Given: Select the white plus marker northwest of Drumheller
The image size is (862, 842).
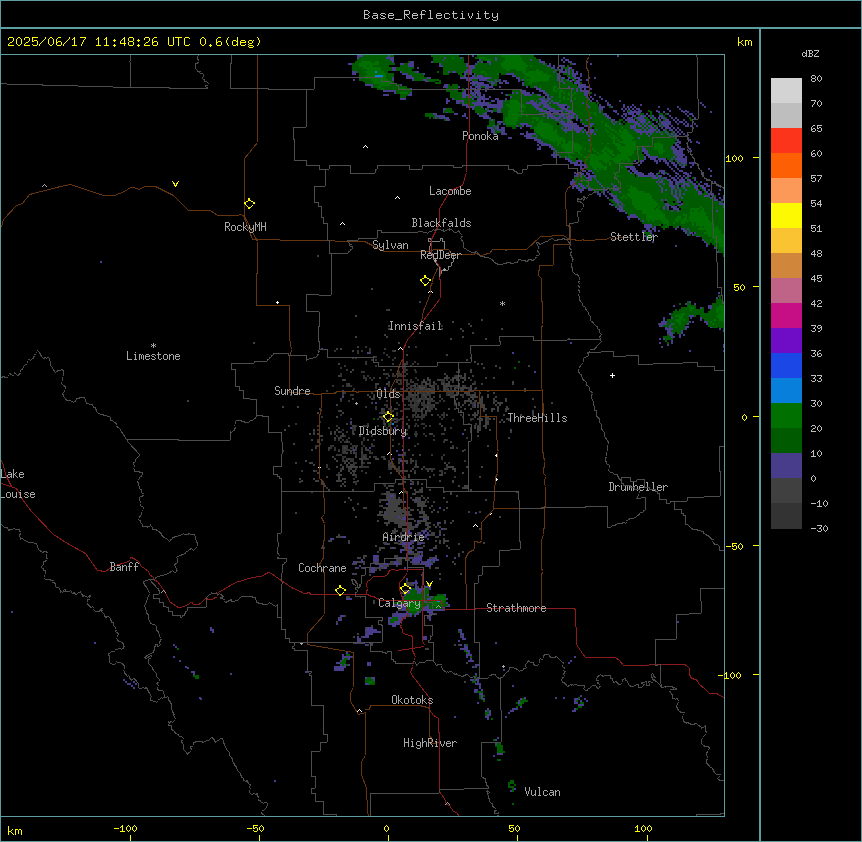Looking at the screenshot, I should click(x=612, y=375).
